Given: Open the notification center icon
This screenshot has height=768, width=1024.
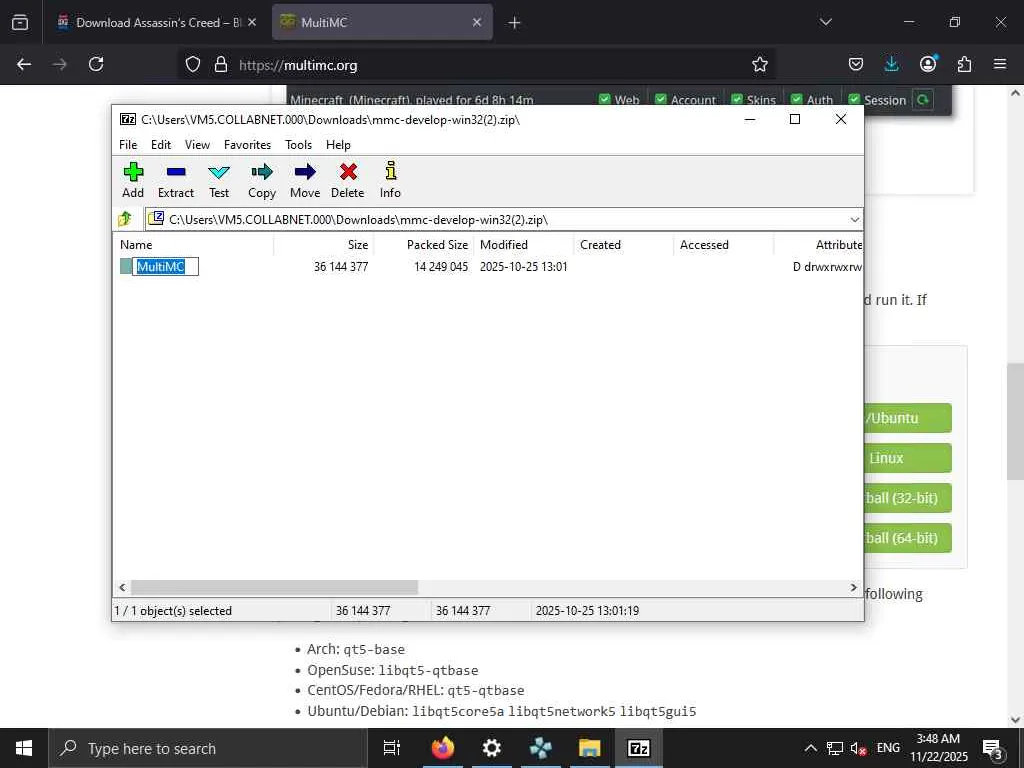Looking at the screenshot, I should point(993,749).
